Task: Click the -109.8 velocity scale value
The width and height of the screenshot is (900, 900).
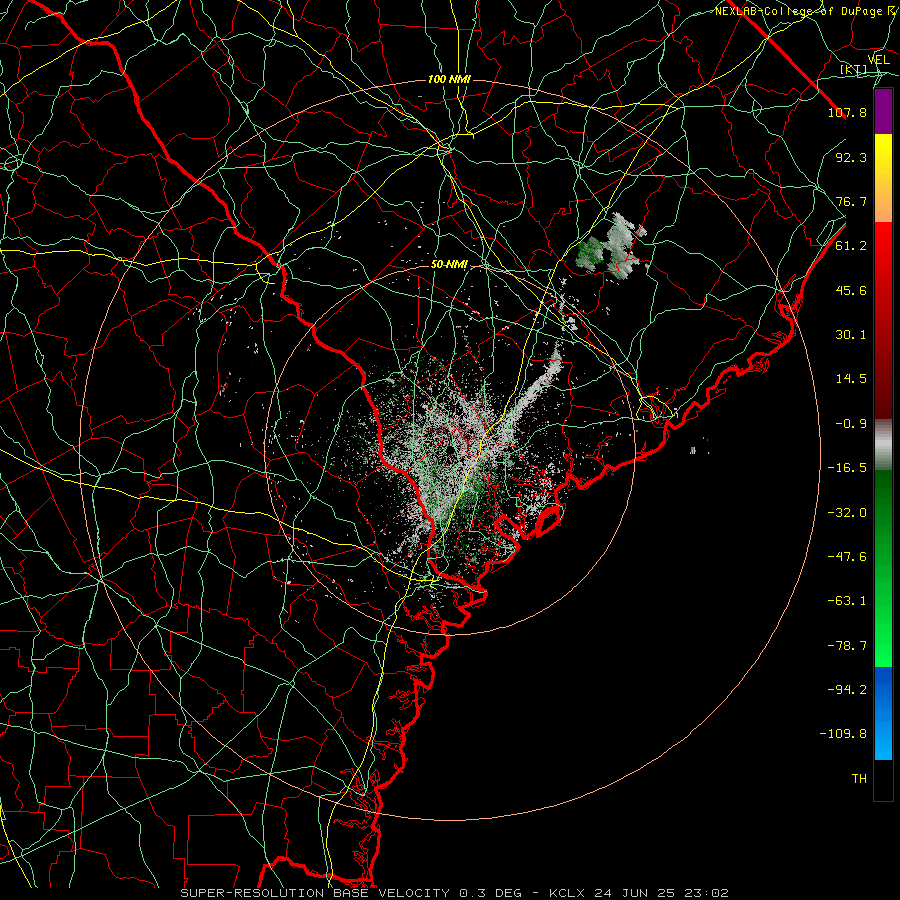Action: pyautogui.click(x=843, y=734)
